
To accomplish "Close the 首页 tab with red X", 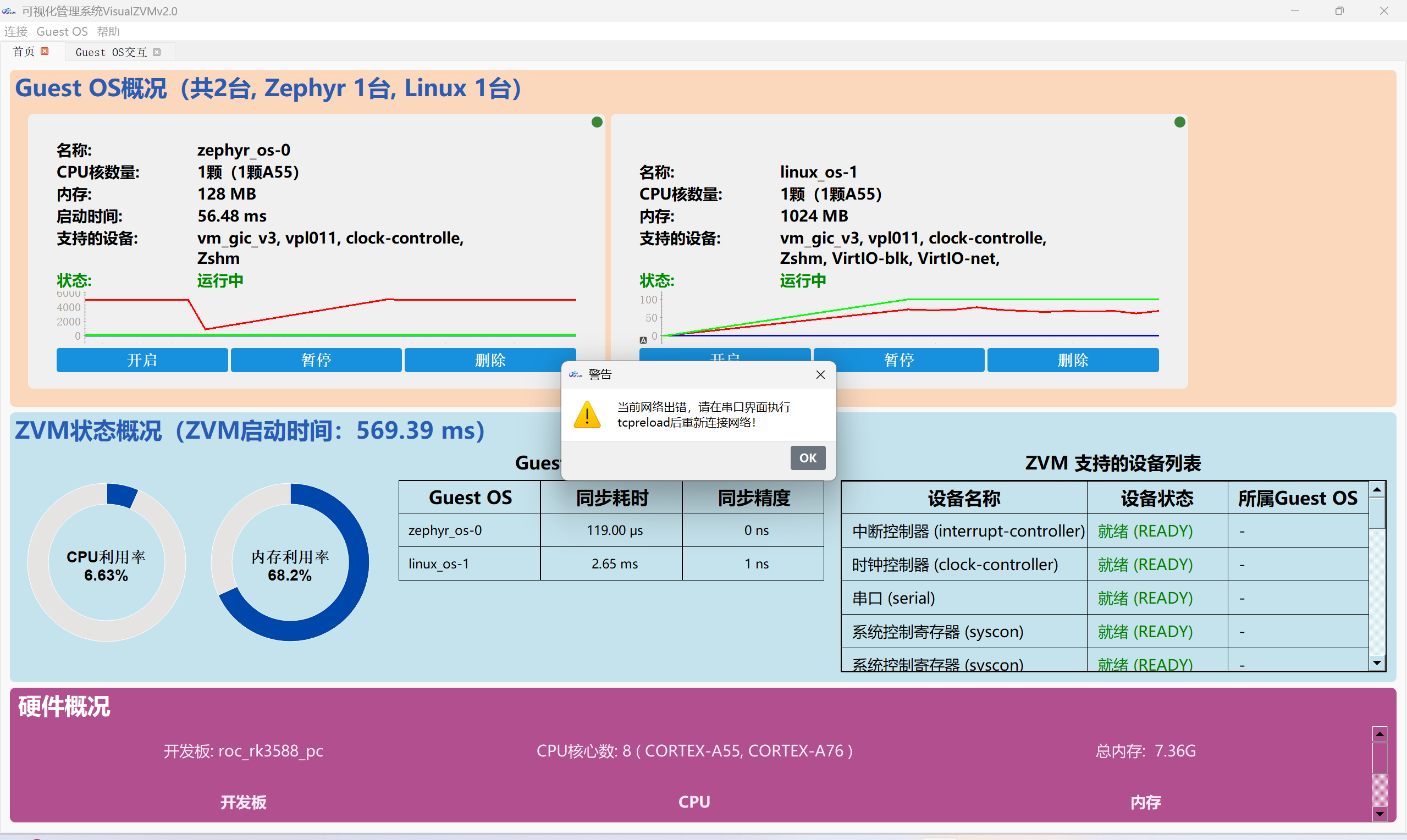I will [x=45, y=52].
